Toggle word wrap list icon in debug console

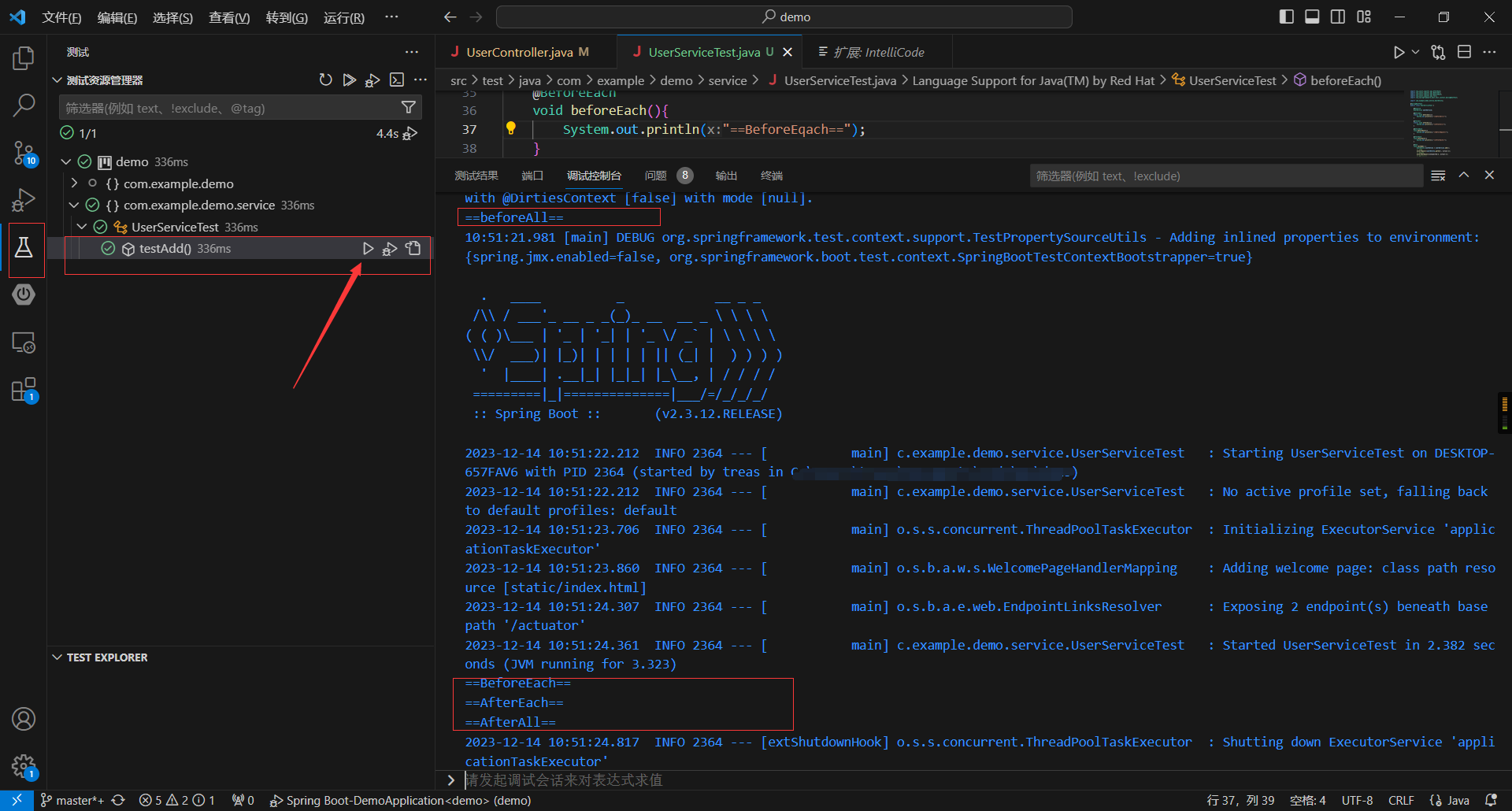[1438, 176]
